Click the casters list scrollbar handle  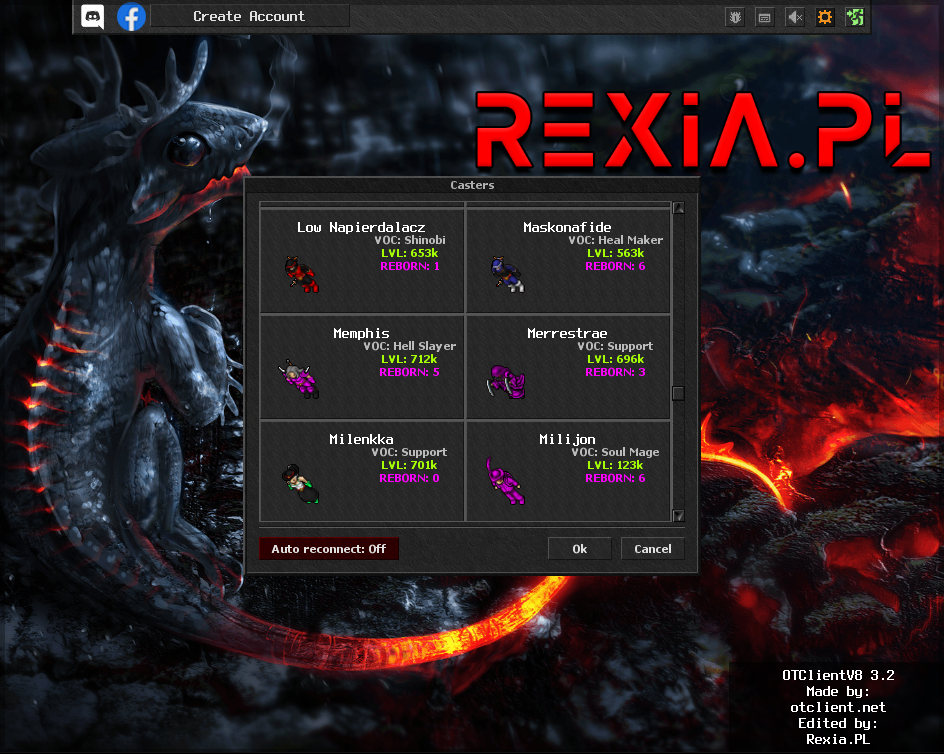point(678,393)
